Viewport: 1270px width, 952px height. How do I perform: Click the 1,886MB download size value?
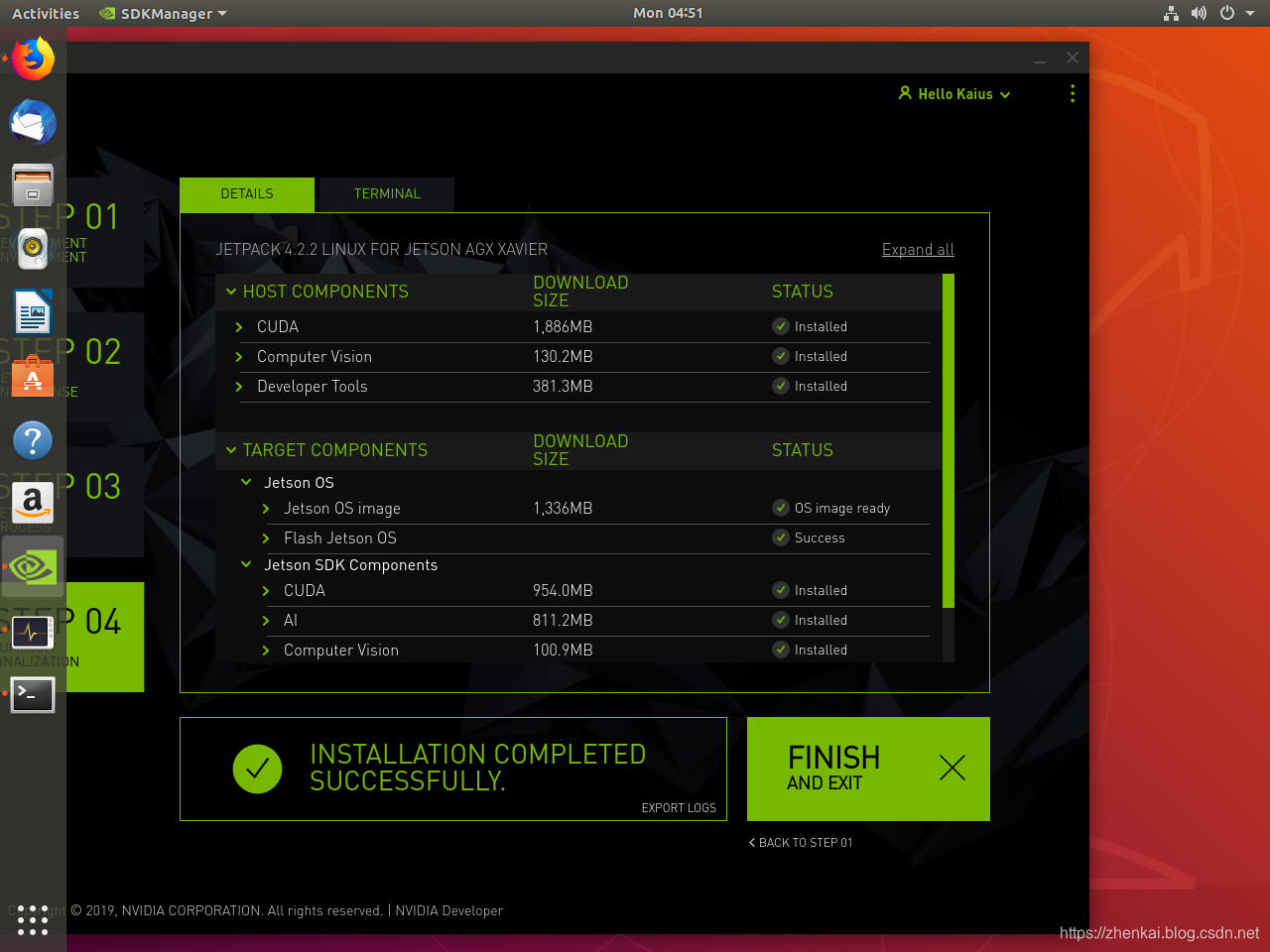563,327
